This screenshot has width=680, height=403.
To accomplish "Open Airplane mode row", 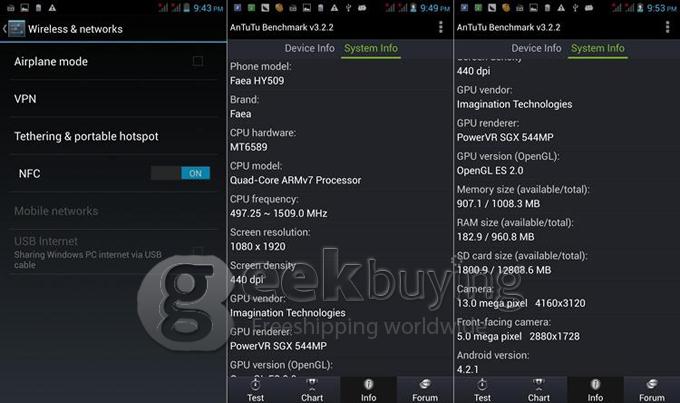I will 113,61.
